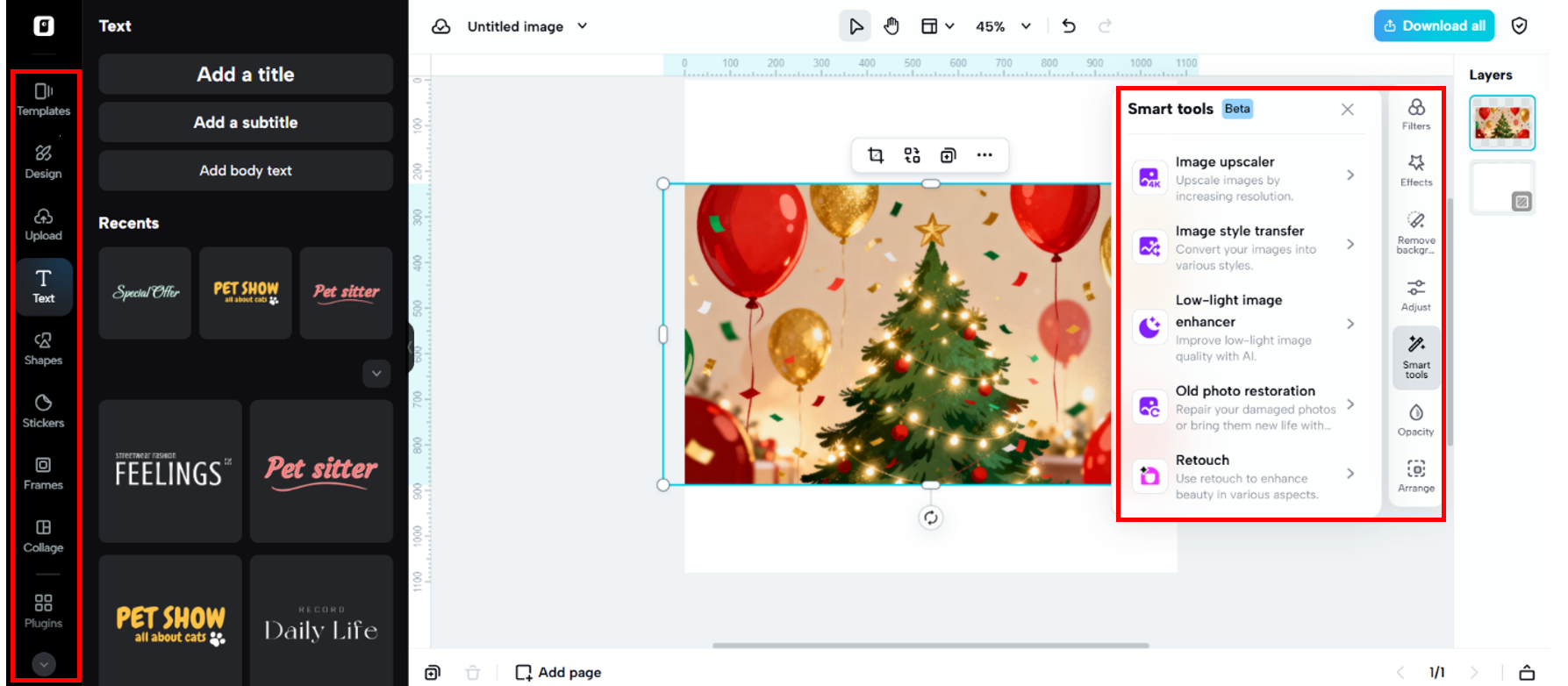Open the Upload panel

point(44,224)
